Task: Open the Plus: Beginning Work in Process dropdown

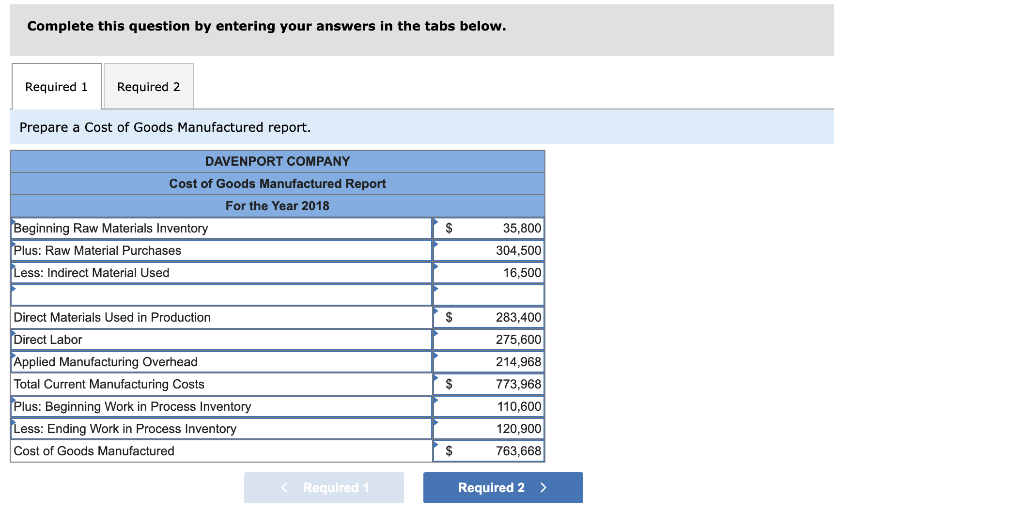Action: pos(222,406)
